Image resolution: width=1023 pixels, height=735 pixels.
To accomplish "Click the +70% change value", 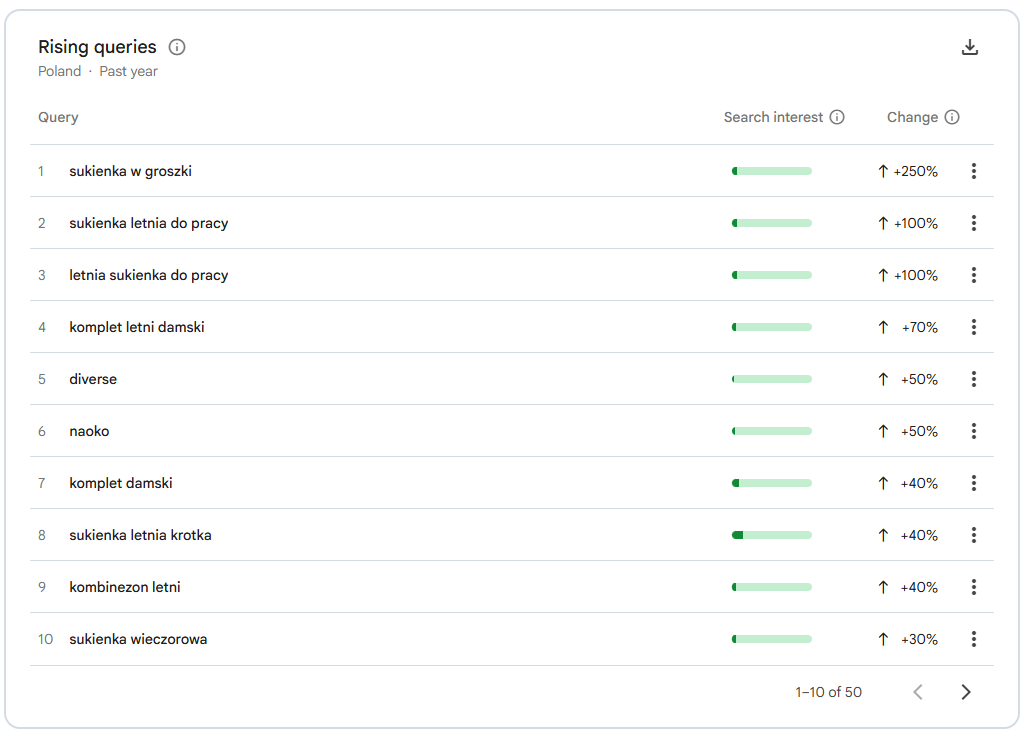I will [x=919, y=327].
